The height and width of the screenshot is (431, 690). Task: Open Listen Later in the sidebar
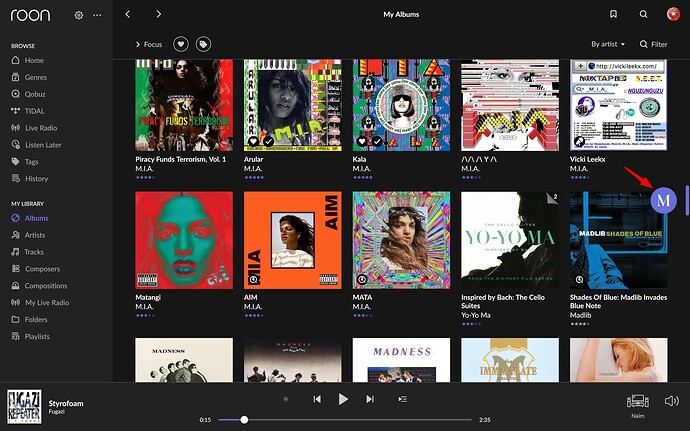[x=37, y=145]
